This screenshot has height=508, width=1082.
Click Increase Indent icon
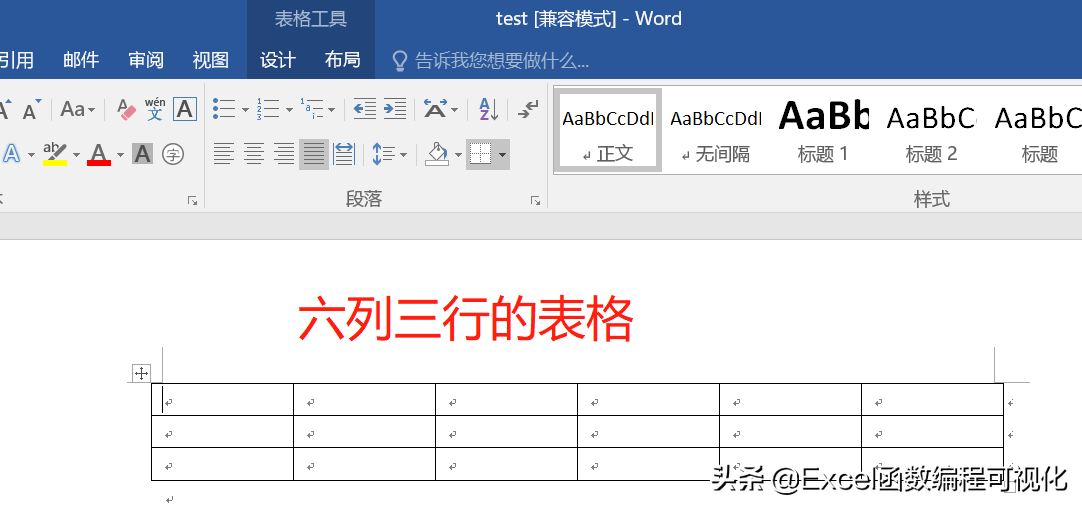(395, 109)
